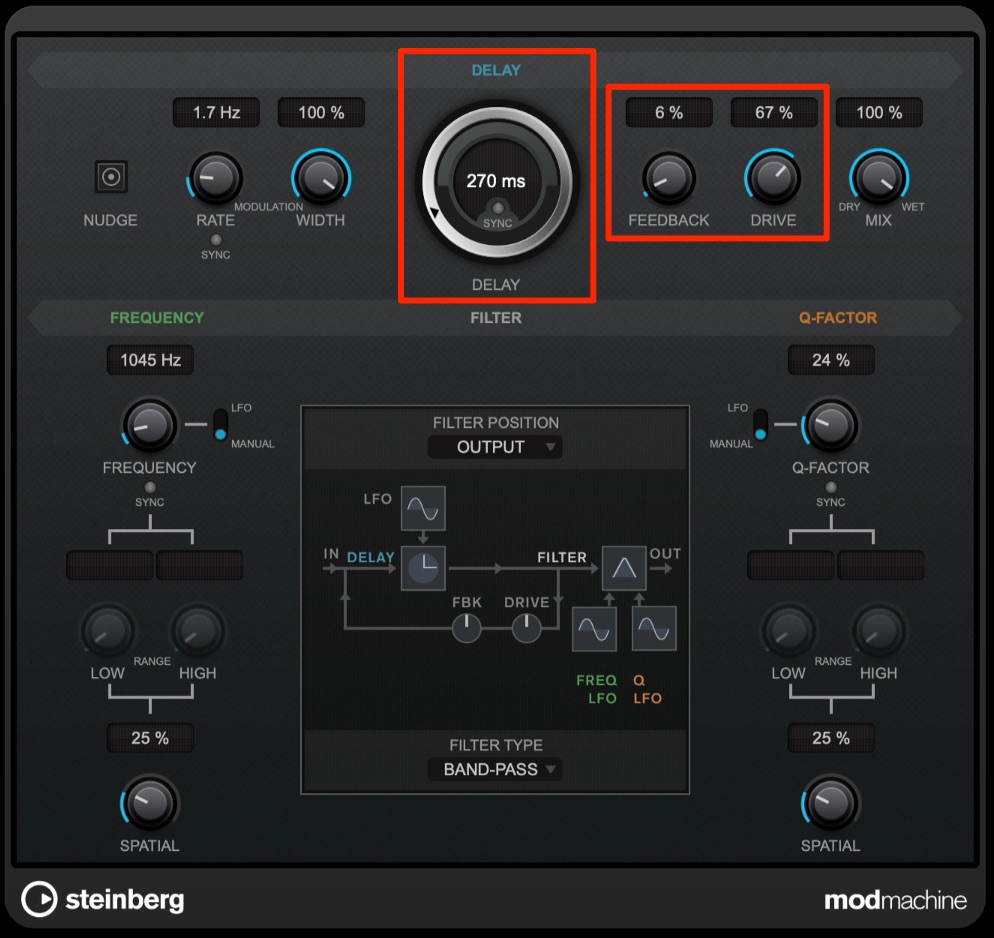Toggle the Frequency Sync button
994x938 pixels.
click(150, 487)
